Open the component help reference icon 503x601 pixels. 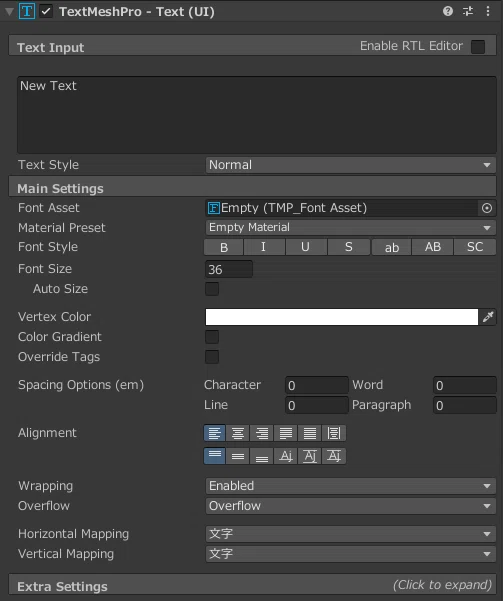(447, 11)
